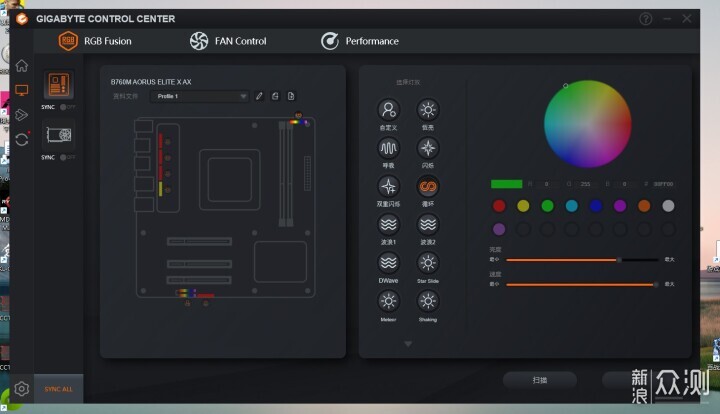Select the 双重闪烁 double flash effect
720x414 pixels.
click(388, 186)
